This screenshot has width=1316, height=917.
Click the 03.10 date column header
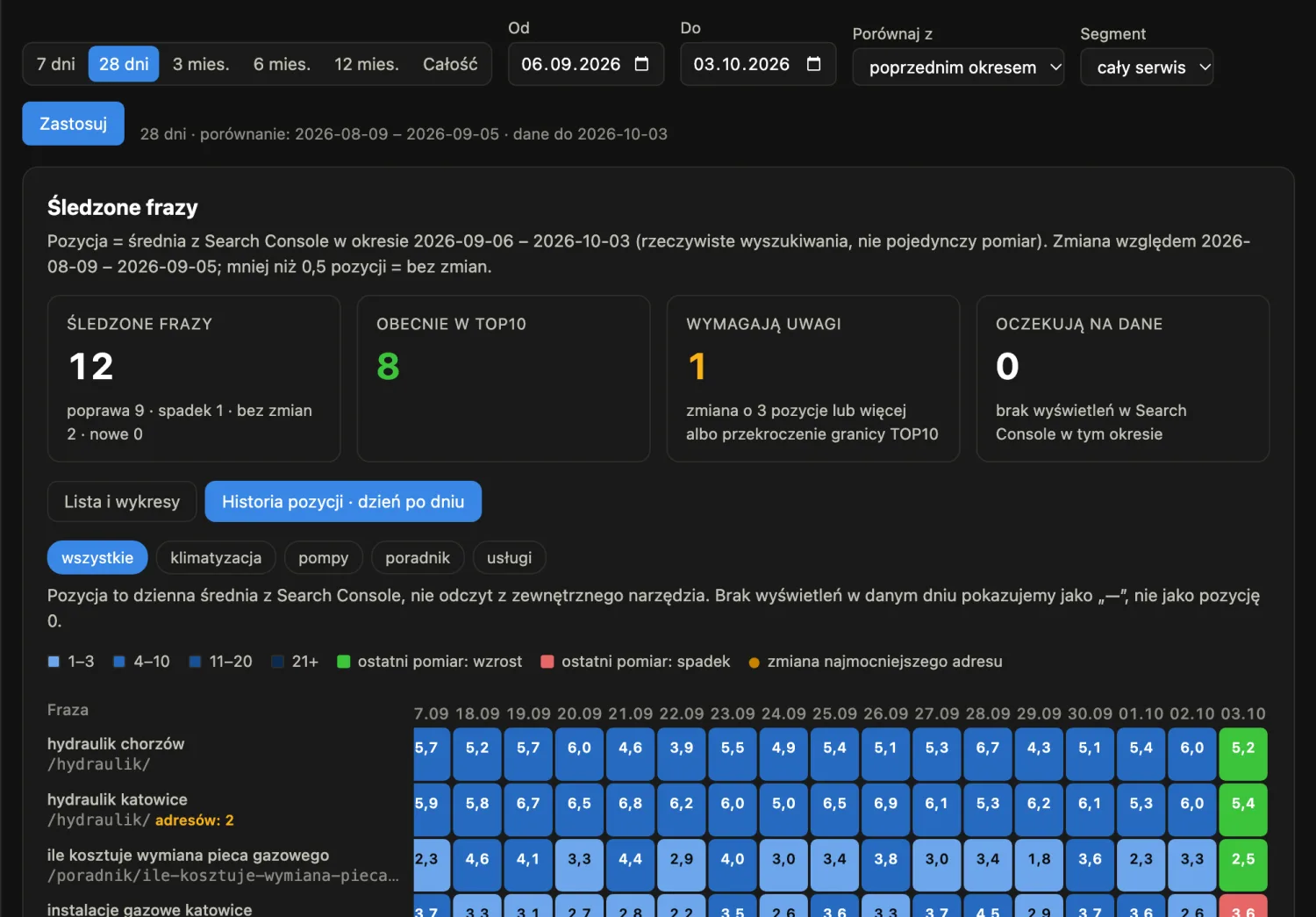click(1243, 713)
